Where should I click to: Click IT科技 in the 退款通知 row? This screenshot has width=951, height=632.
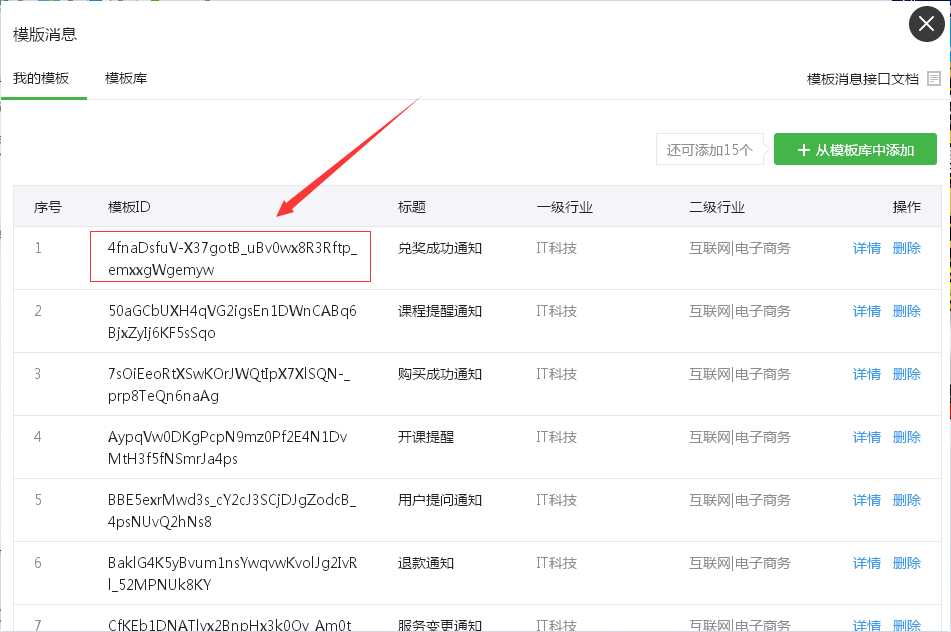[x=556, y=563]
